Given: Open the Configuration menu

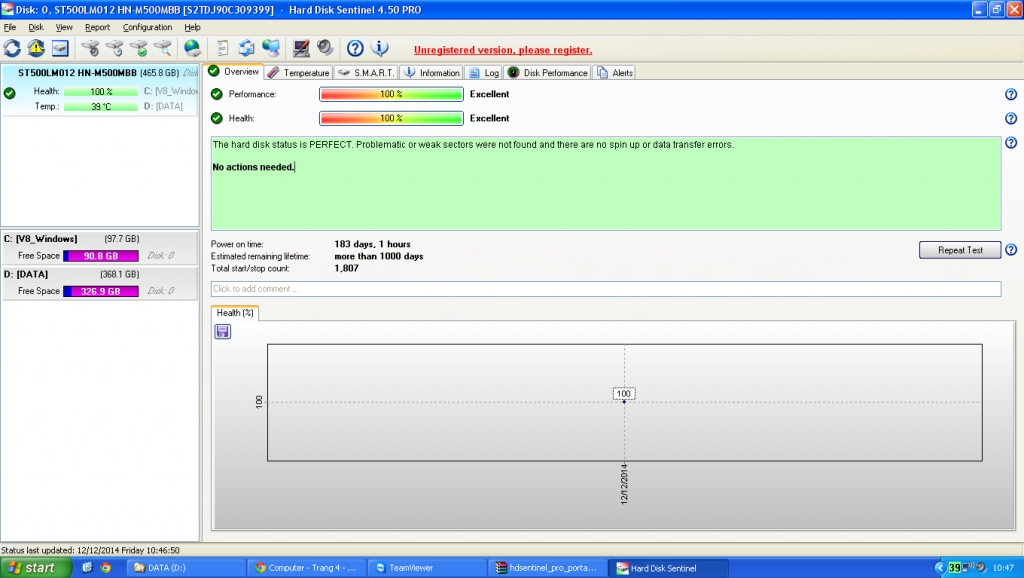Looking at the screenshot, I should pyautogui.click(x=147, y=27).
